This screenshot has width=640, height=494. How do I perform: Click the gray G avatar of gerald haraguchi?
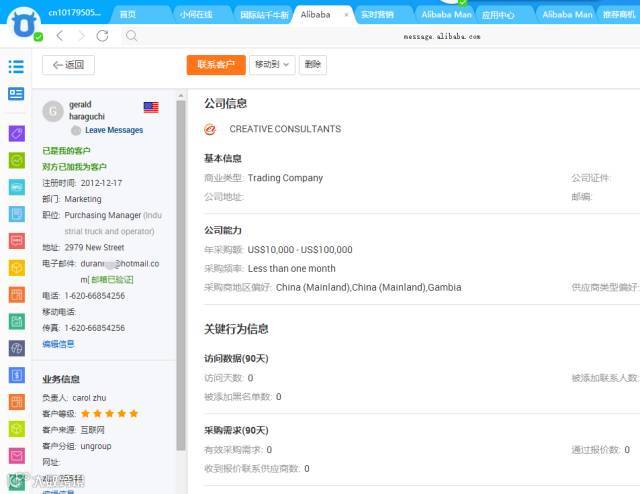53,111
